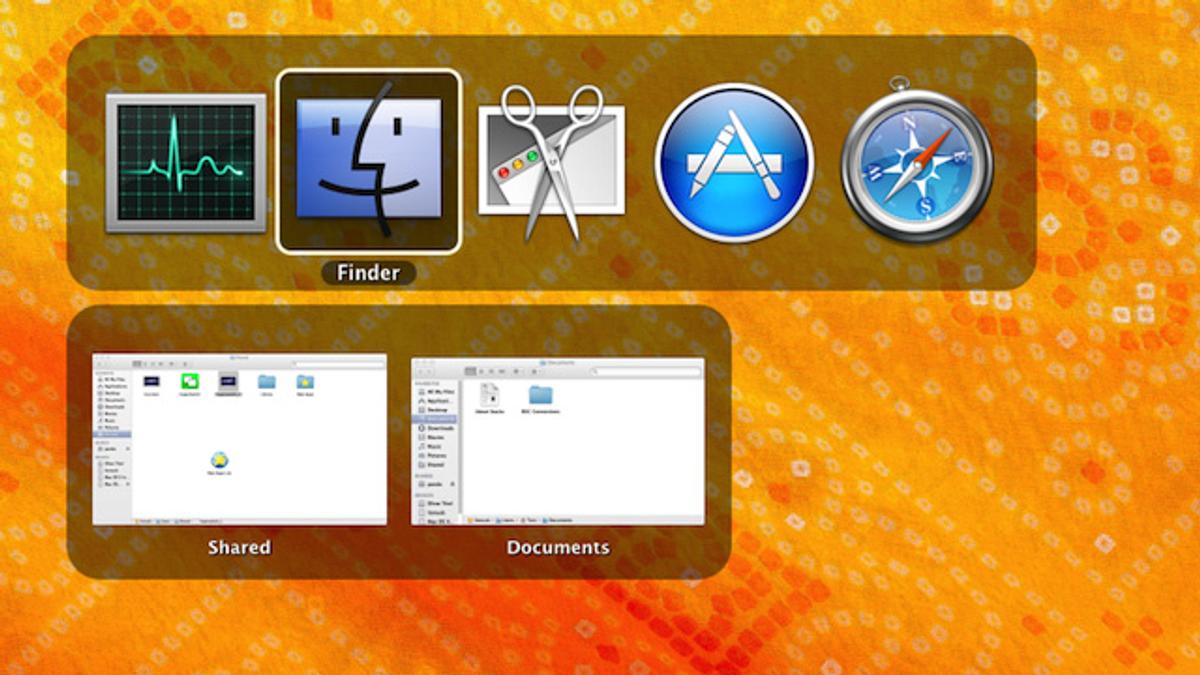This screenshot has width=1200, height=675.
Task: Choose the scissors screenshot utility icon
Action: click(x=551, y=162)
